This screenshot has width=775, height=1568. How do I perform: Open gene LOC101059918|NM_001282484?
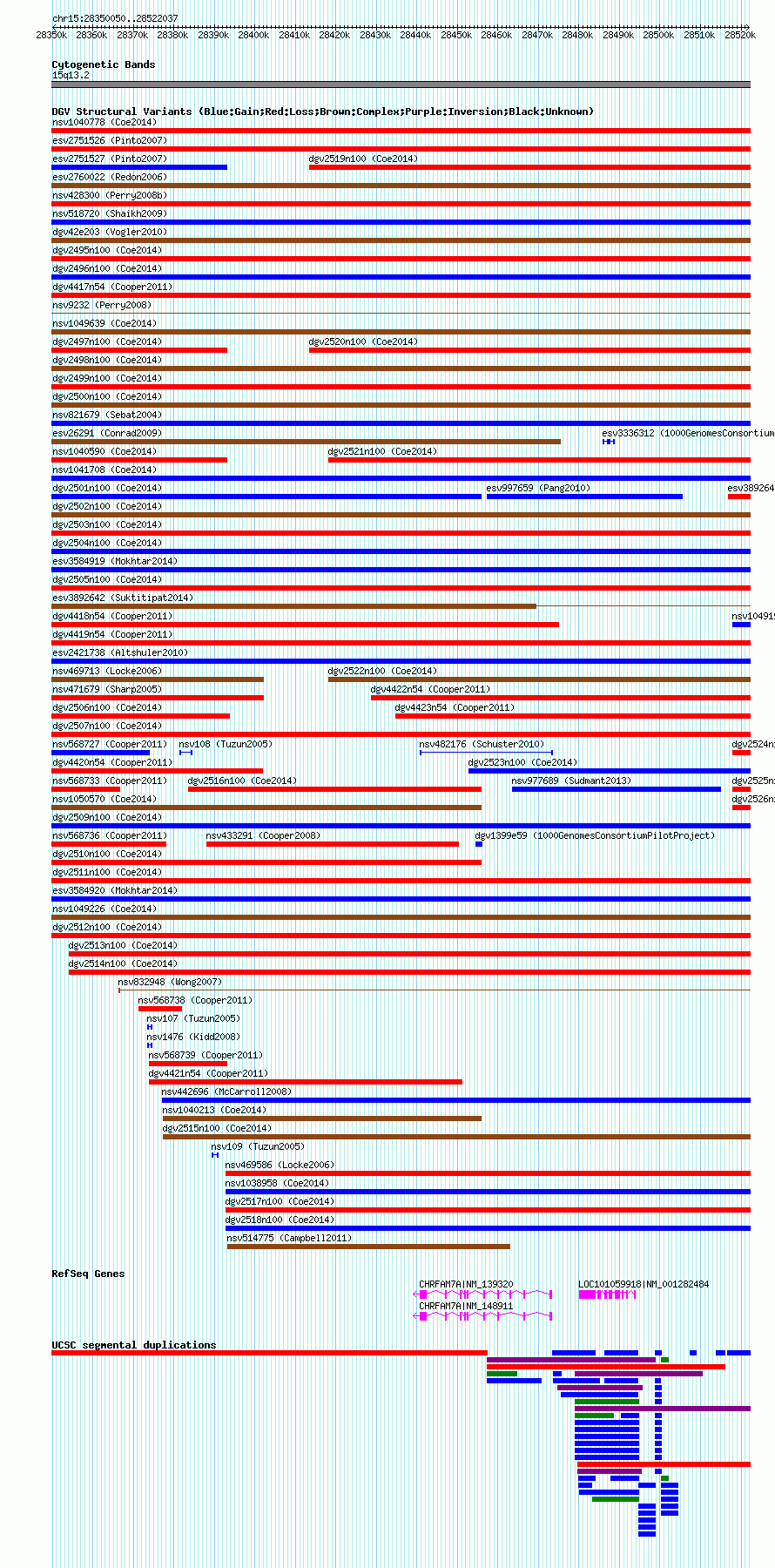[x=644, y=1285]
